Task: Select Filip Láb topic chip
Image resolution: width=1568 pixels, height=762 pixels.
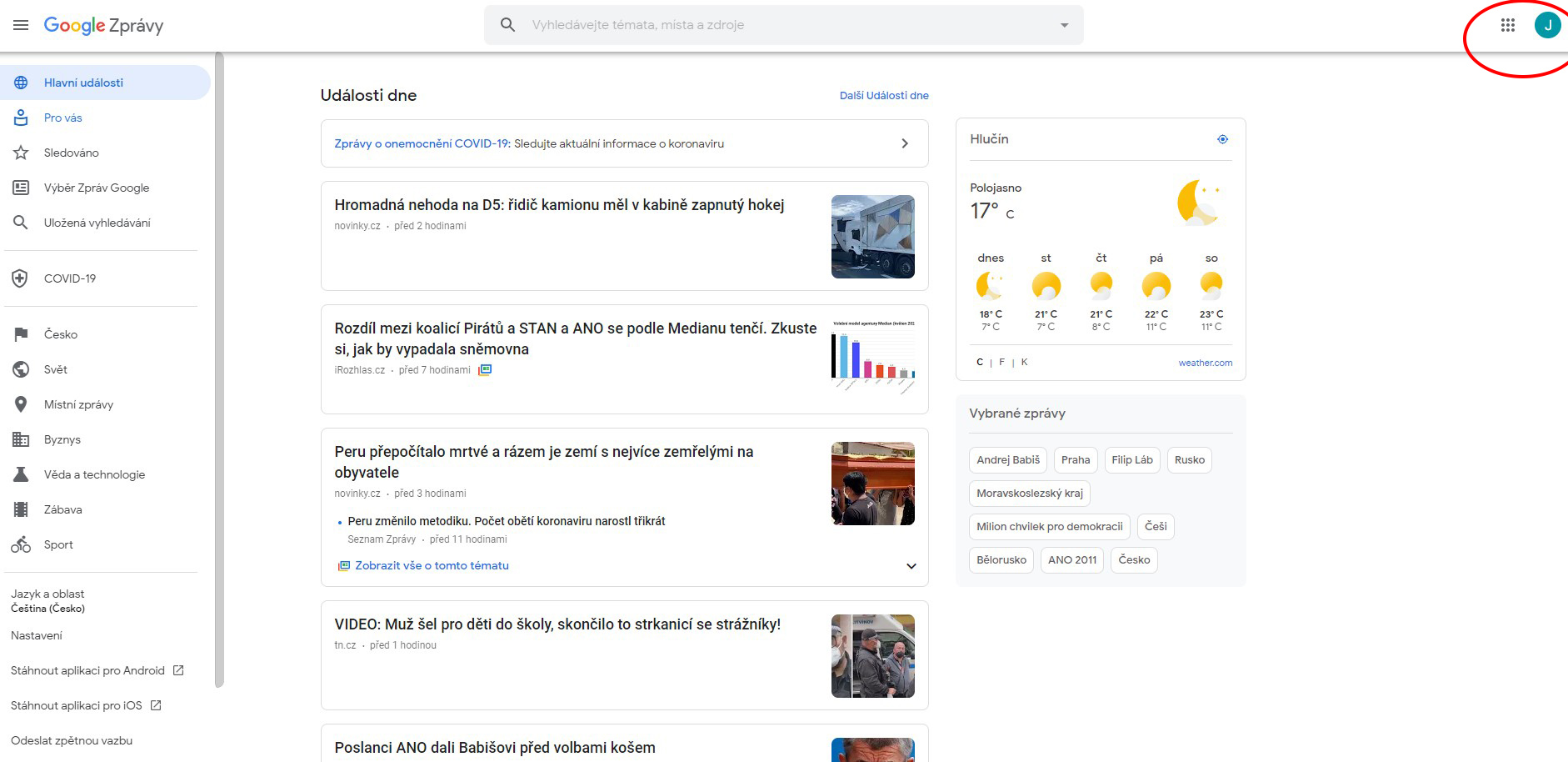Action: [1132, 460]
